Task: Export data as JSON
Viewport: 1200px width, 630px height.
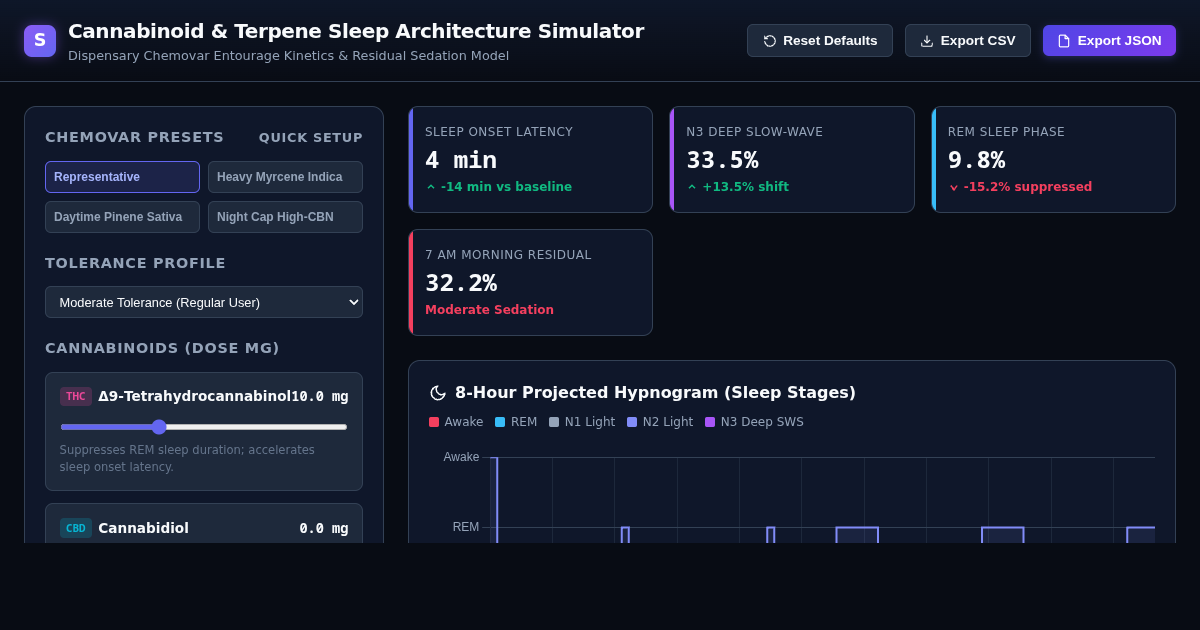Action: tap(1109, 41)
